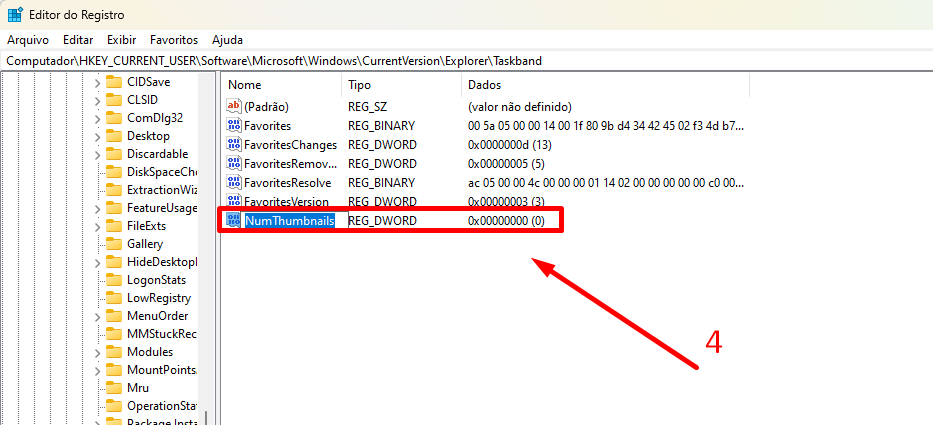Screen dimensions: 933x425
Task: Expand the HideDesktopIcons key
Action: click(98, 262)
